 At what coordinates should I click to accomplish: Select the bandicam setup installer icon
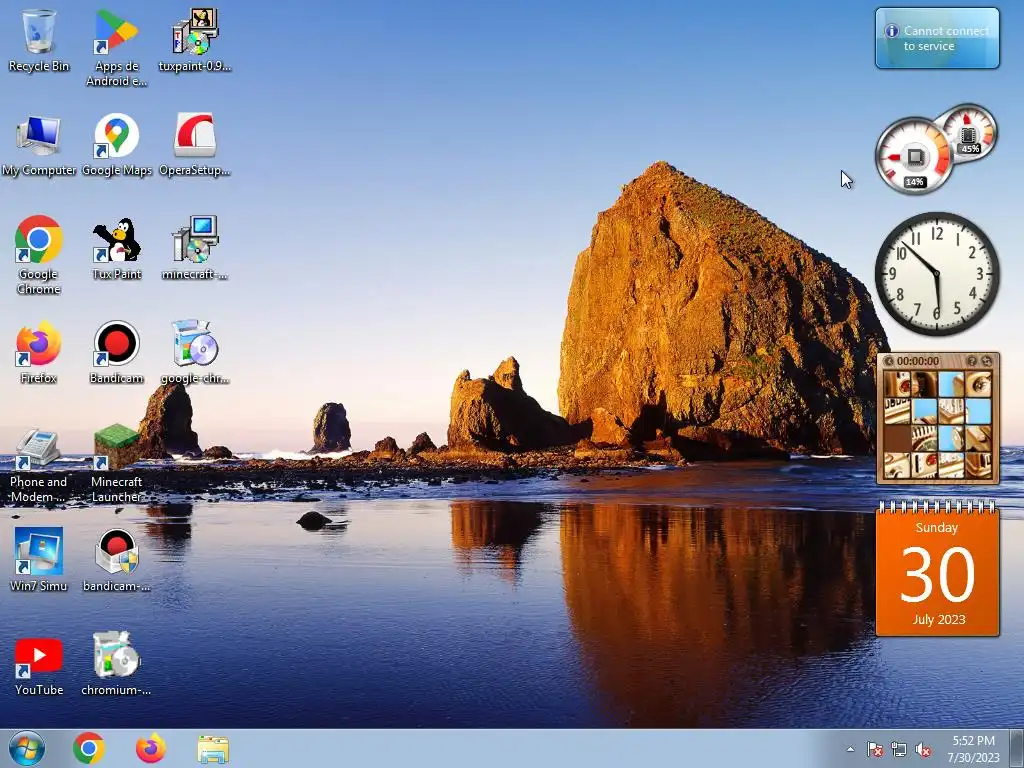[116, 560]
